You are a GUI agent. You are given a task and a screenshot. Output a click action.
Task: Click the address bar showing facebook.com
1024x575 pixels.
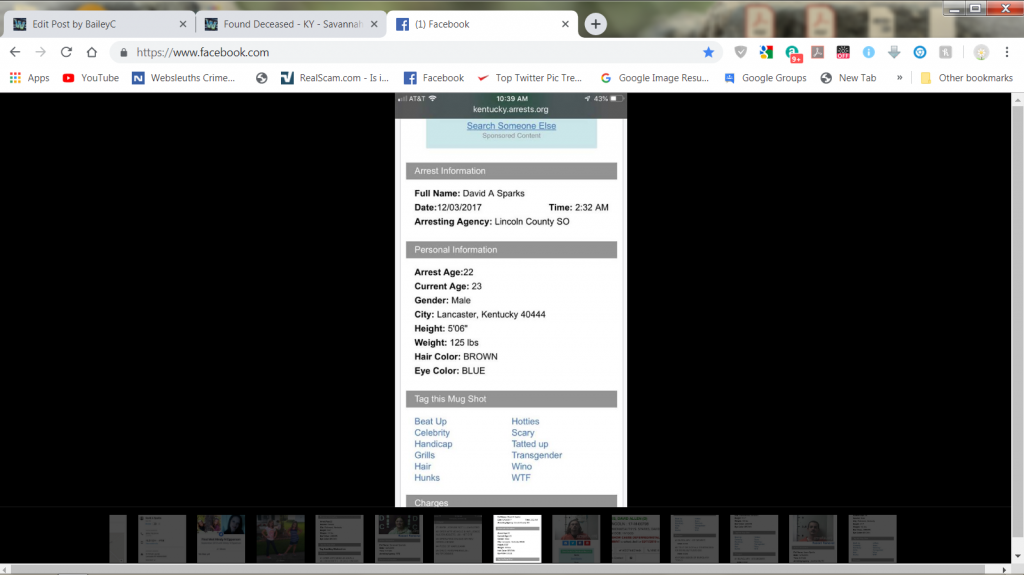pyautogui.click(x=400, y=52)
